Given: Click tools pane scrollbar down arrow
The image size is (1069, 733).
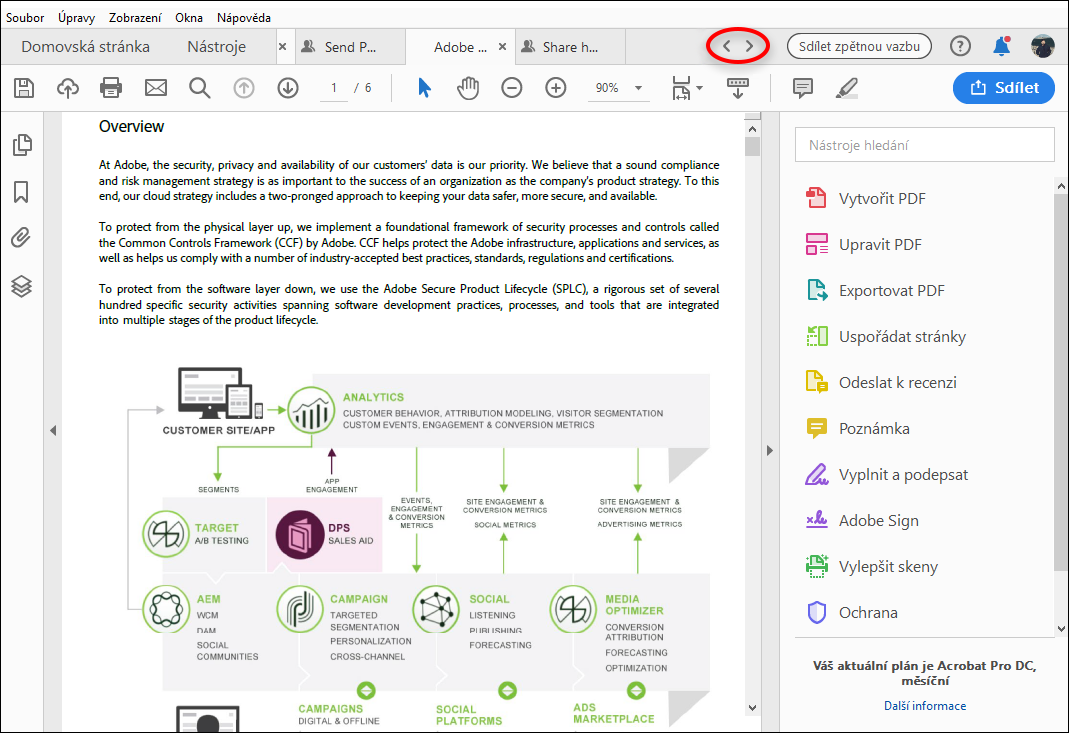Looking at the screenshot, I should pyautogui.click(x=1061, y=629).
